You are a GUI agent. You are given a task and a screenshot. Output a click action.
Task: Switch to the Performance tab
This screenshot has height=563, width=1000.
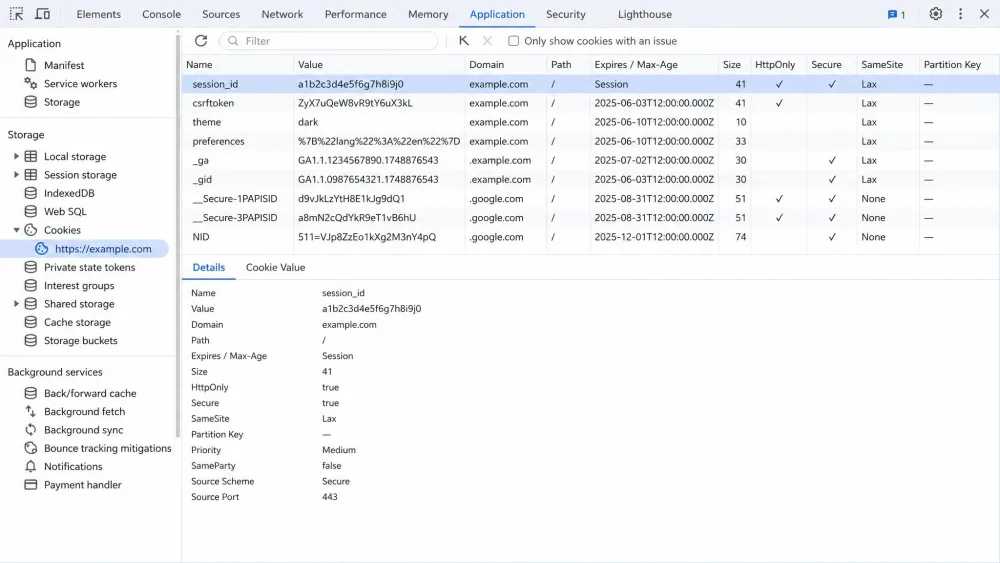(355, 14)
